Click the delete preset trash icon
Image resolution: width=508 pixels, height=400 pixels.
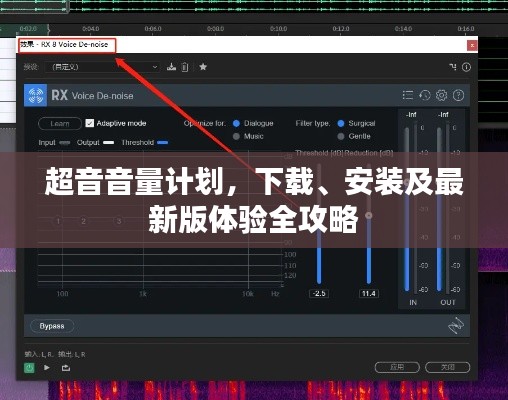click(x=185, y=67)
